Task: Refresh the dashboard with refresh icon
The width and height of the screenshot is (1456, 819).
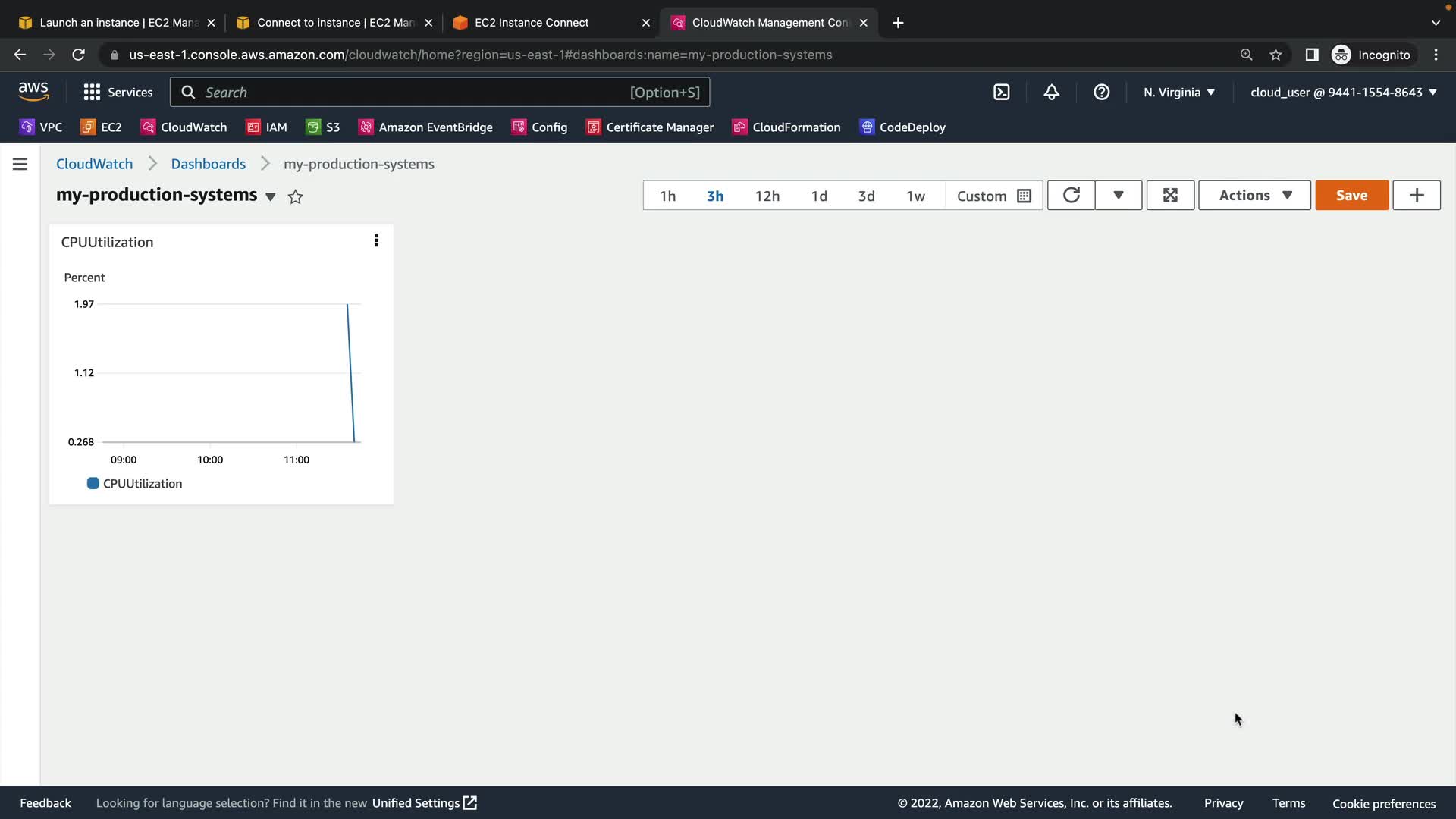Action: point(1071,196)
